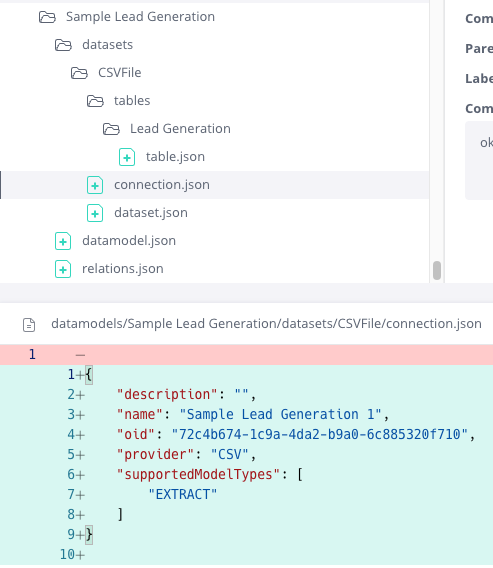Click the added-file icon beside datamodel.json
This screenshot has width=493, height=568.
point(63,241)
